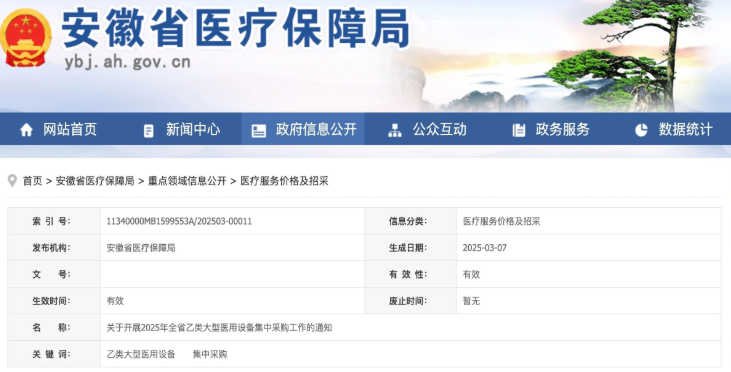Click the location pin icon in breadcrumb
This screenshot has height=372, width=731.
tap(13, 181)
